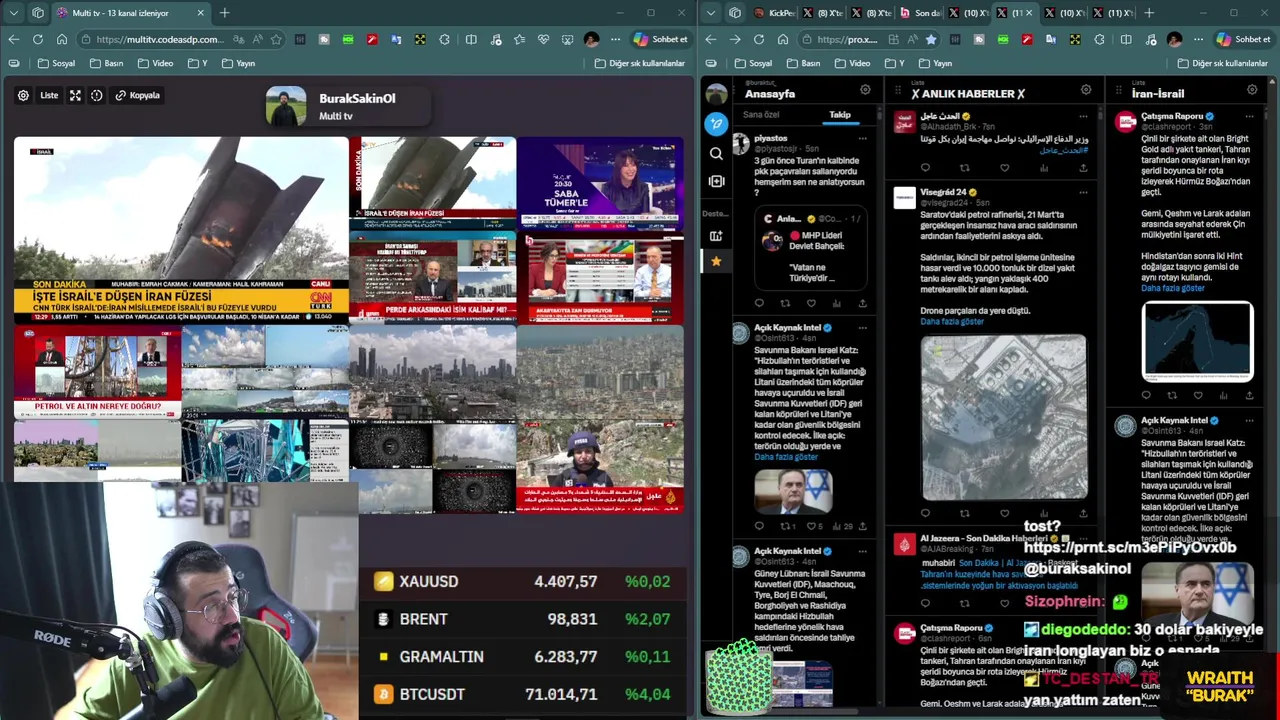Click Daha fazla göster in Çatışma Raporu post
Viewport: 1280px width, 720px height.
1173,288
